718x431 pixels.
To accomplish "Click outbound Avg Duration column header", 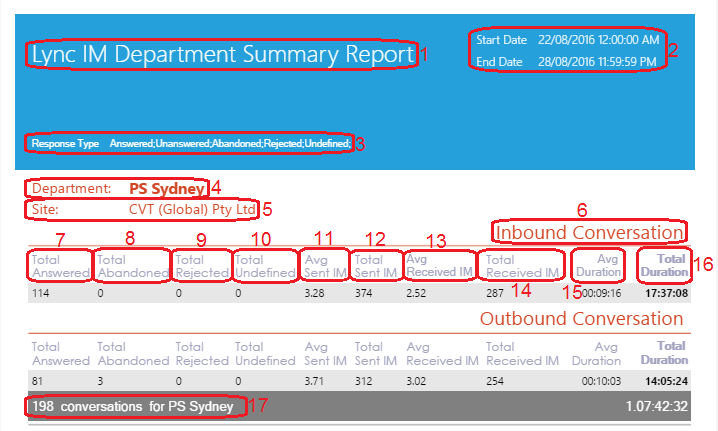I will [x=596, y=354].
